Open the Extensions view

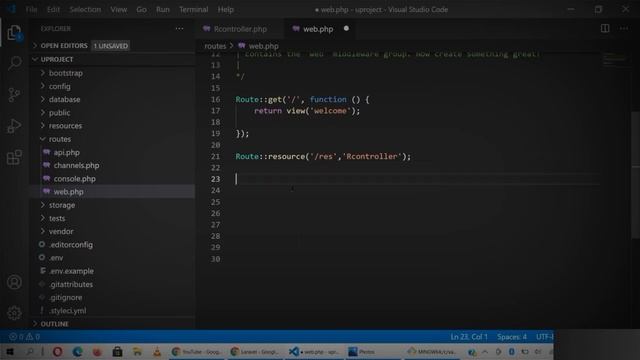[14, 157]
